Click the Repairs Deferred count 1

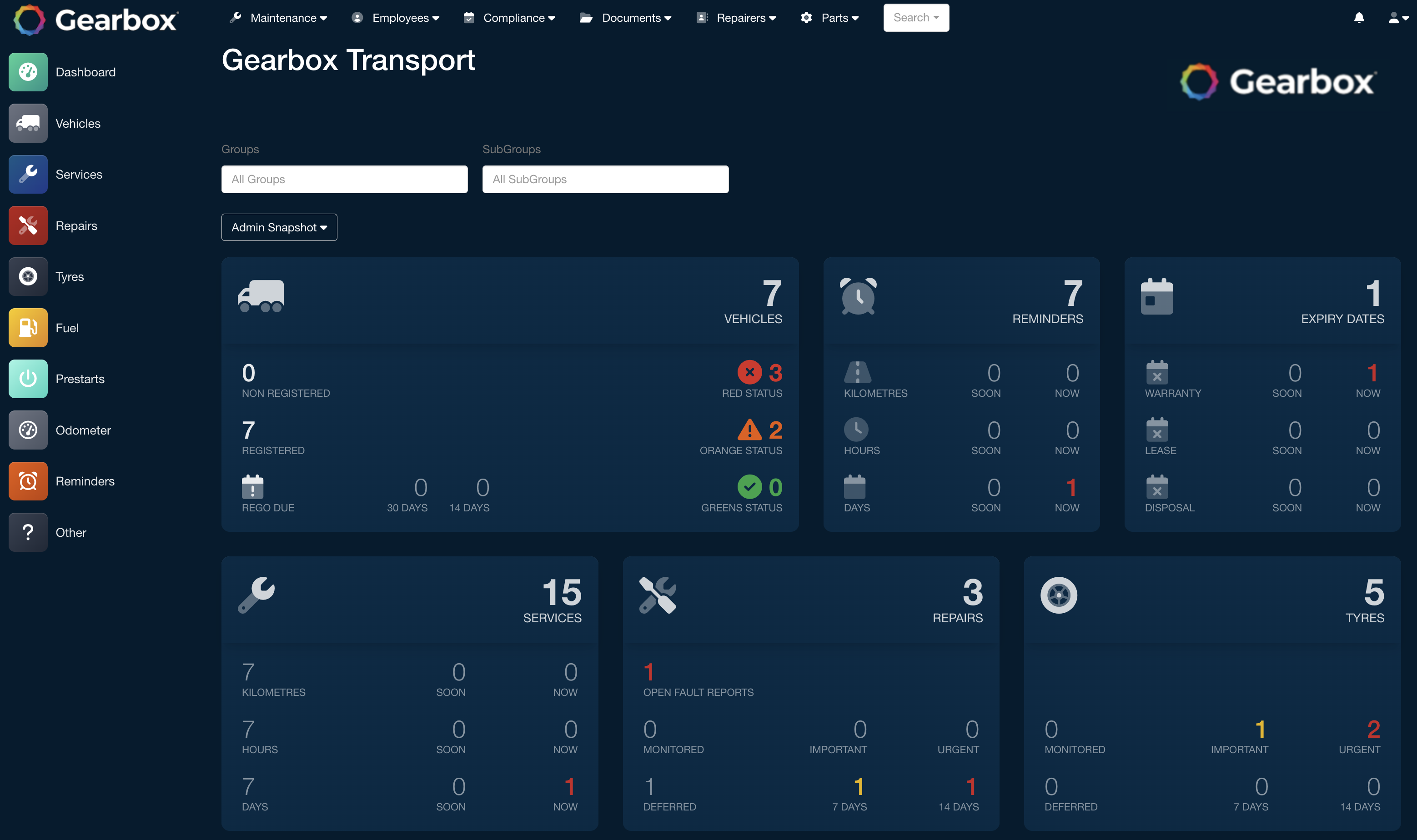click(649, 787)
